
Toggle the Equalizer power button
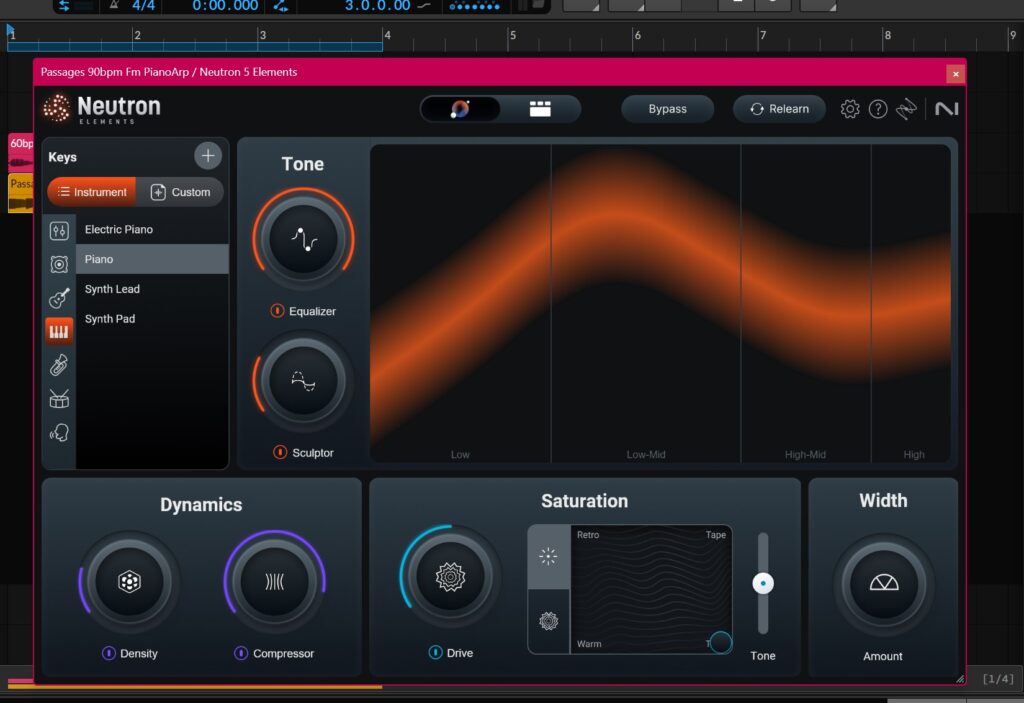click(x=277, y=311)
